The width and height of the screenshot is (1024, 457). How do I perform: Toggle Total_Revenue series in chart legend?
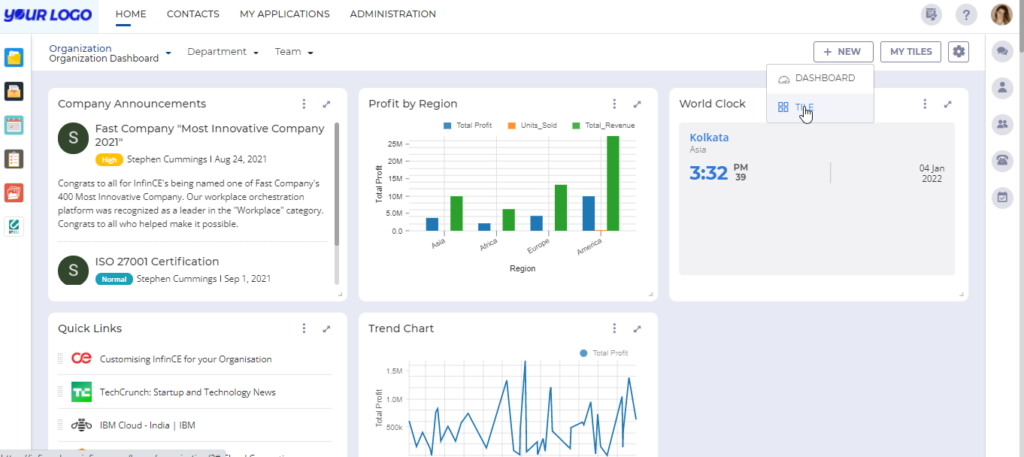click(603, 125)
